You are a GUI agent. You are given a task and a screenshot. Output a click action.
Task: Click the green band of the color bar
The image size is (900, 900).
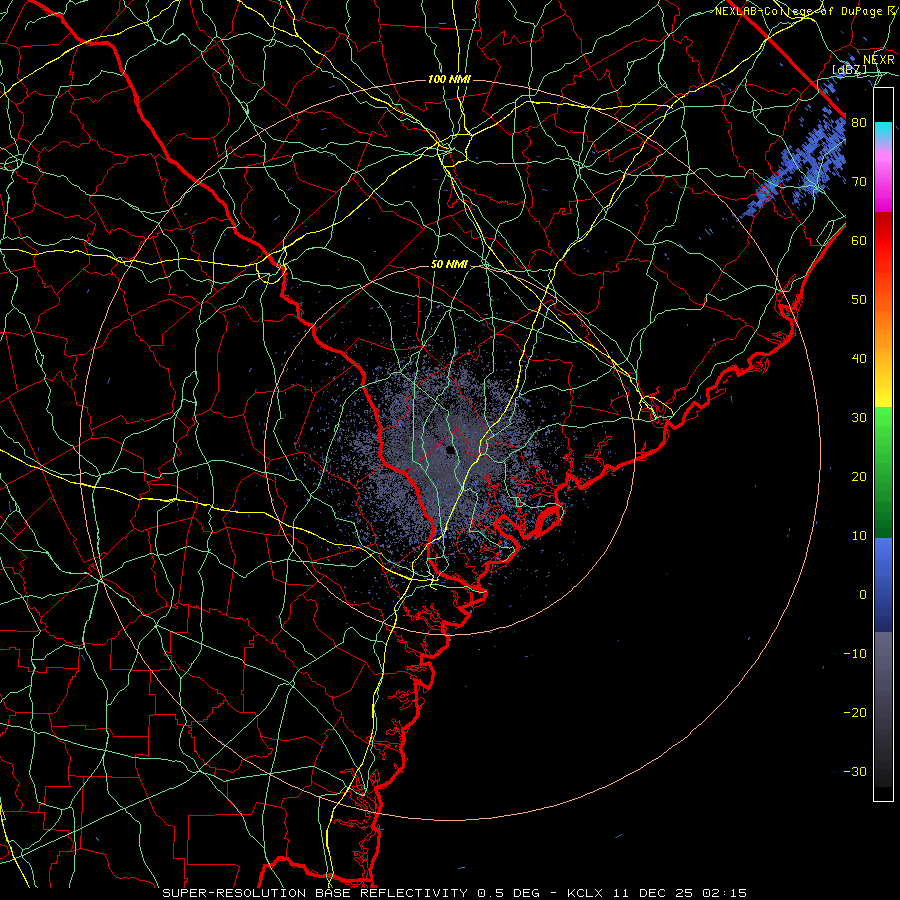pos(883,473)
